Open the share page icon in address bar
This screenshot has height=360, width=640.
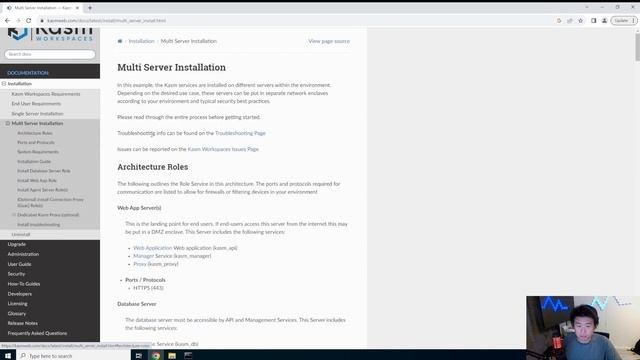click(570, 20)
